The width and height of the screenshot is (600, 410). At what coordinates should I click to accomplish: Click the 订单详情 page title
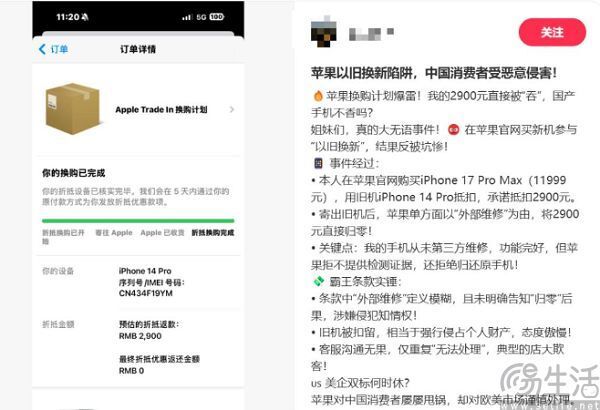[x=138, y=49]
